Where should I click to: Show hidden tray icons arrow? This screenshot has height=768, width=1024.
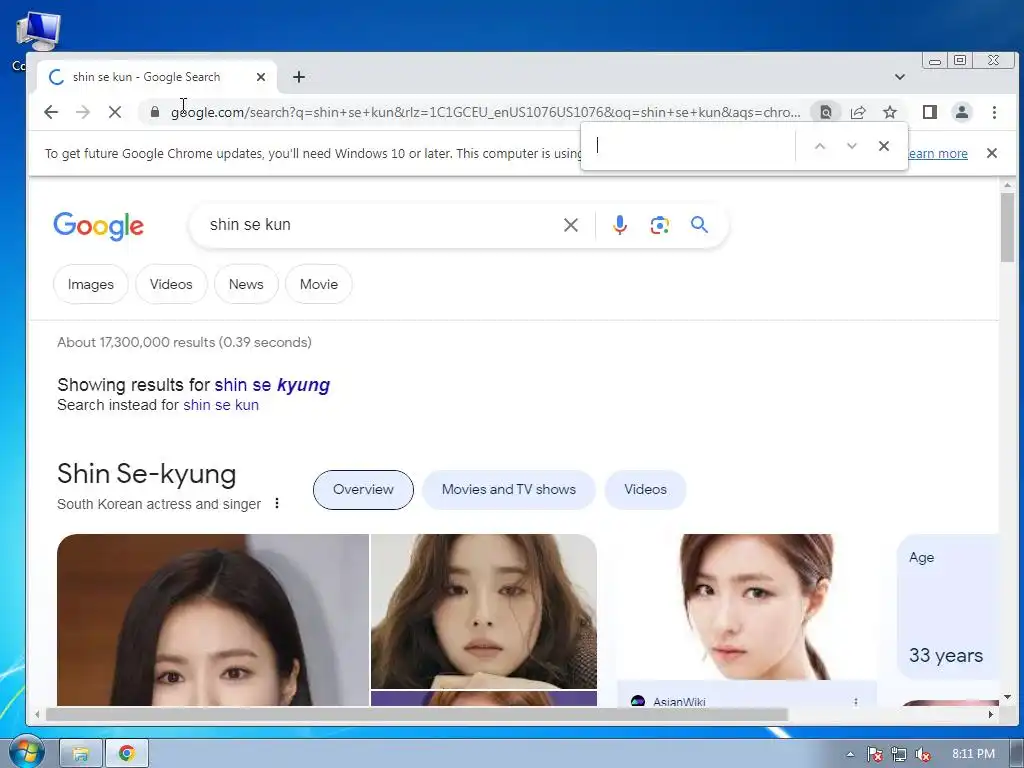tap(850, 754)
